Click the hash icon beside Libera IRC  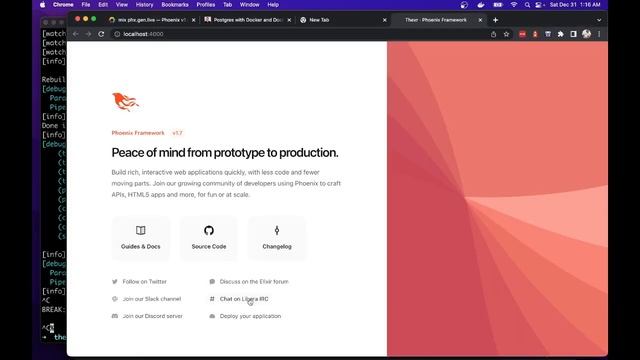pyautogui.click(x=212, y=299)
